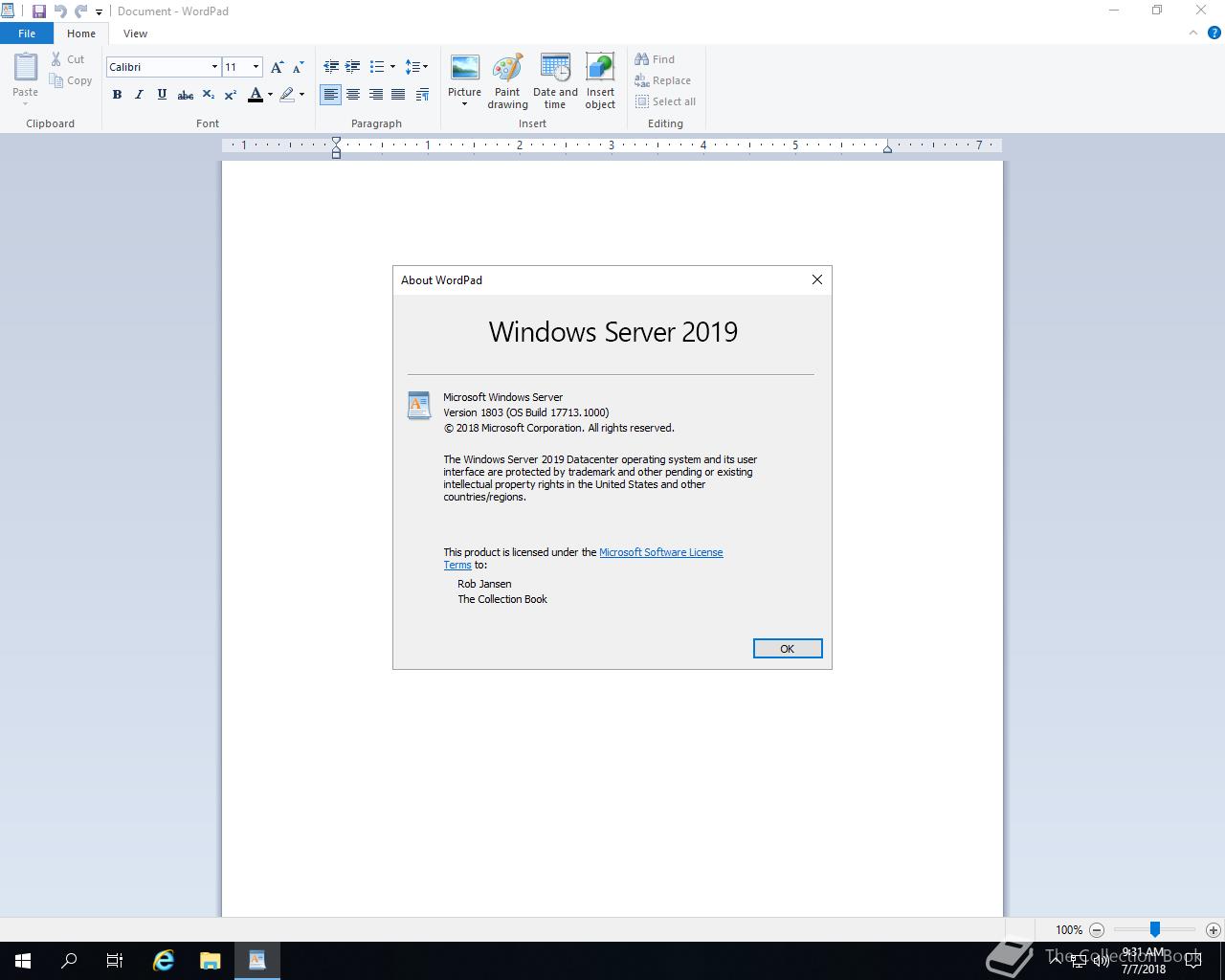Image resolution: width=1225 pixels, height=980 pixels.
Task: Select Center text alignment
Action: pos(353,95)
